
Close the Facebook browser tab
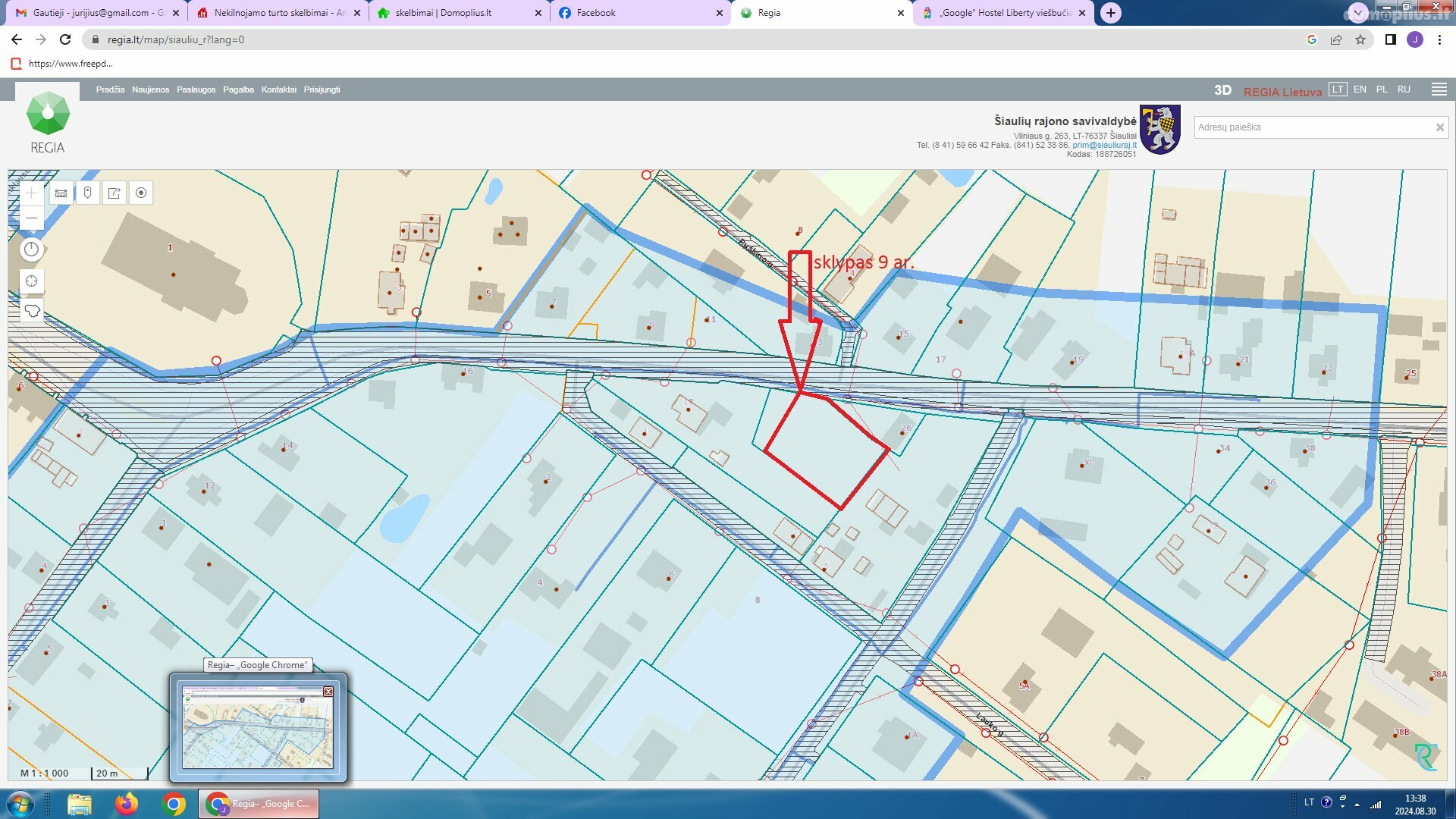coord(719,13)
